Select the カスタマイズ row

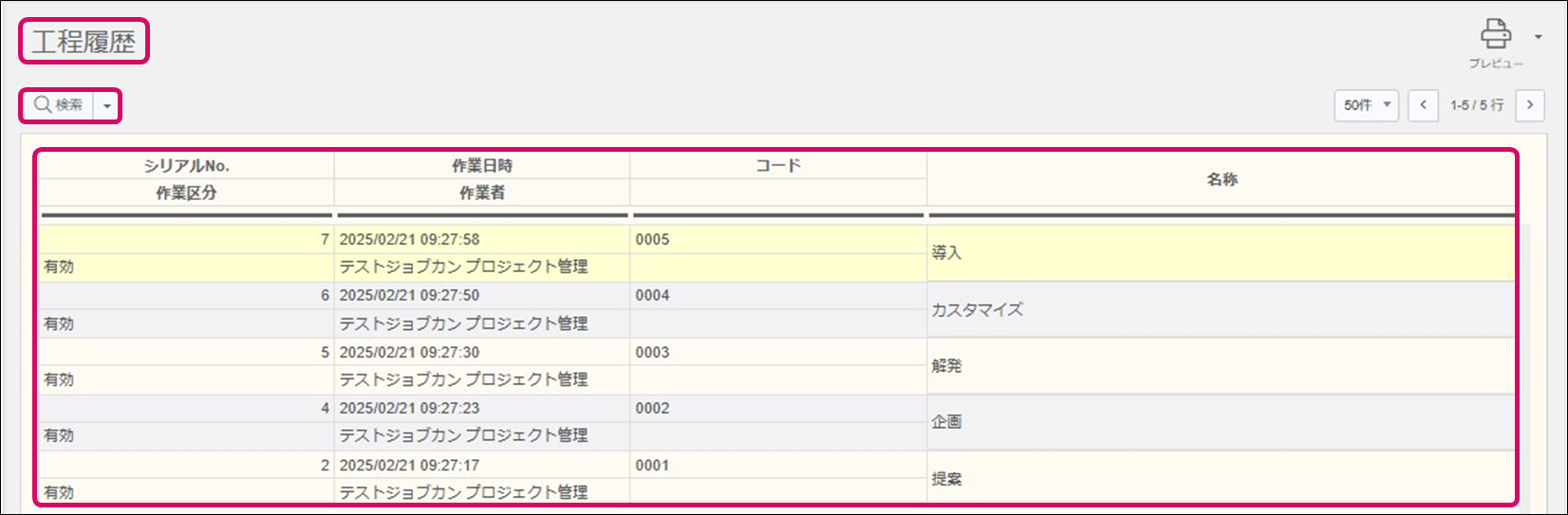[x=977, y=310]
